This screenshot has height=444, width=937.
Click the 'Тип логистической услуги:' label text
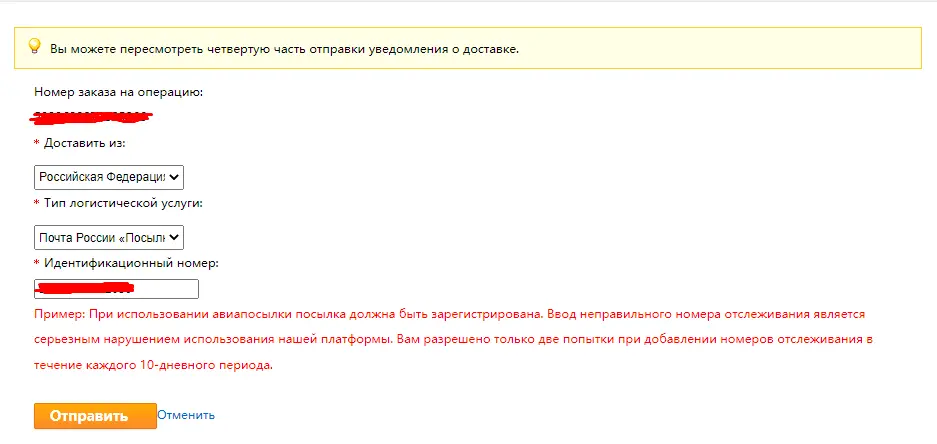pyautogui.click(x=123, y=203)
